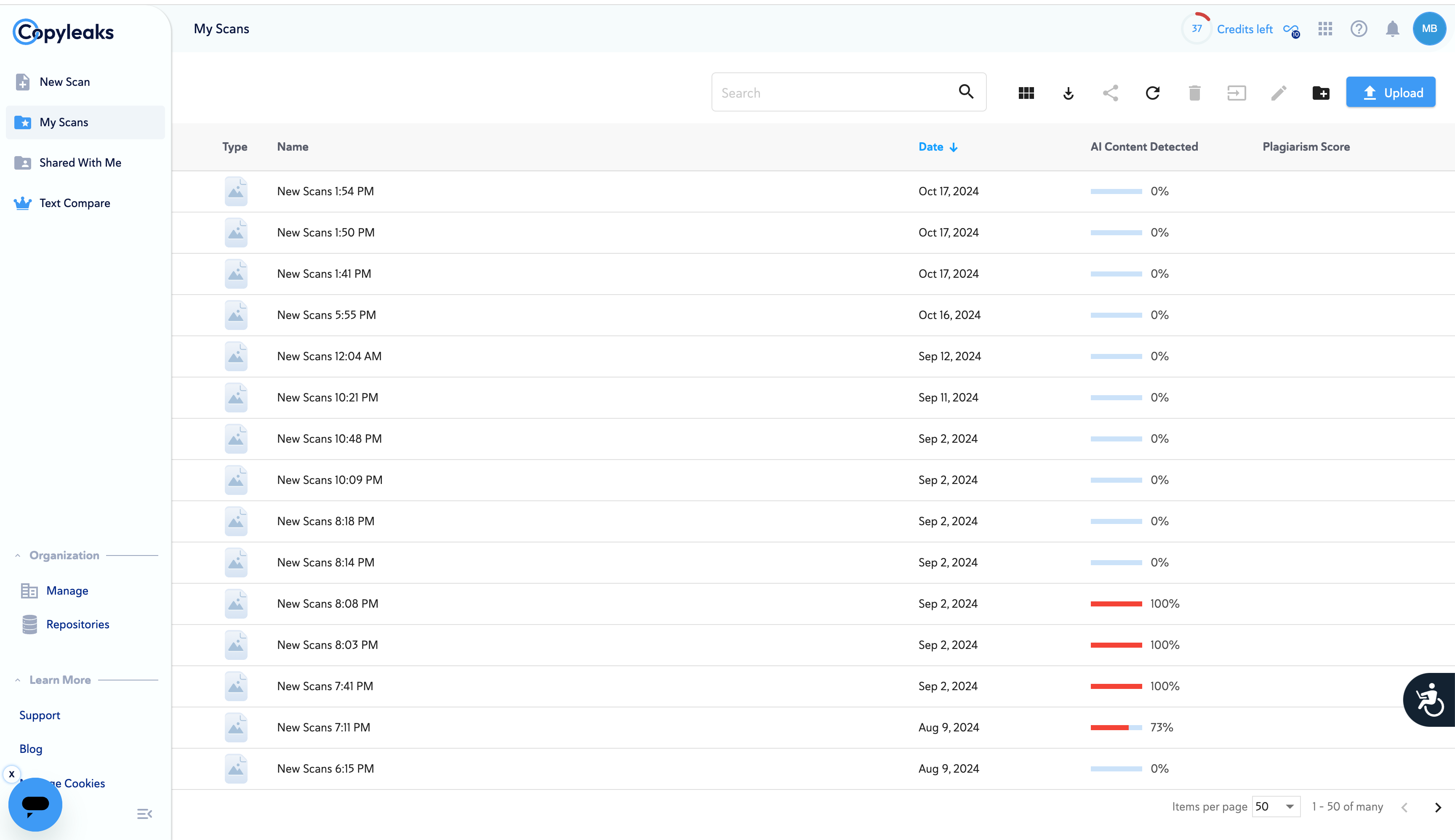Go to Shared With Me
Screen dimensions: 1455x840
tap(80, 163)
